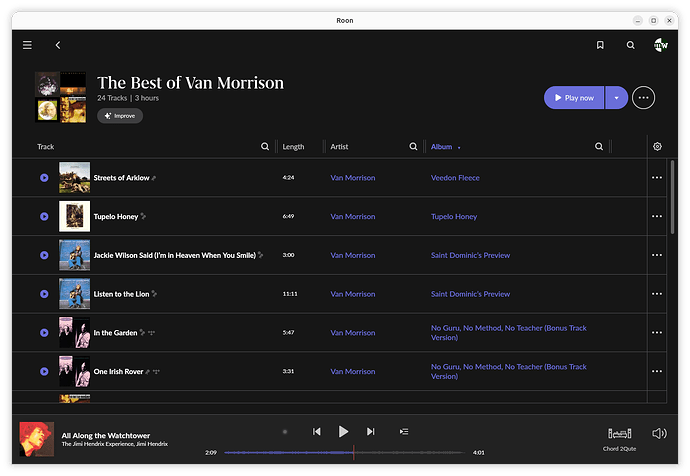Image resolution: width=690 pixels, height=476 pixels.
Task: Play the track In the Garden
Action: pyautogui.click(x=44, y=333)
